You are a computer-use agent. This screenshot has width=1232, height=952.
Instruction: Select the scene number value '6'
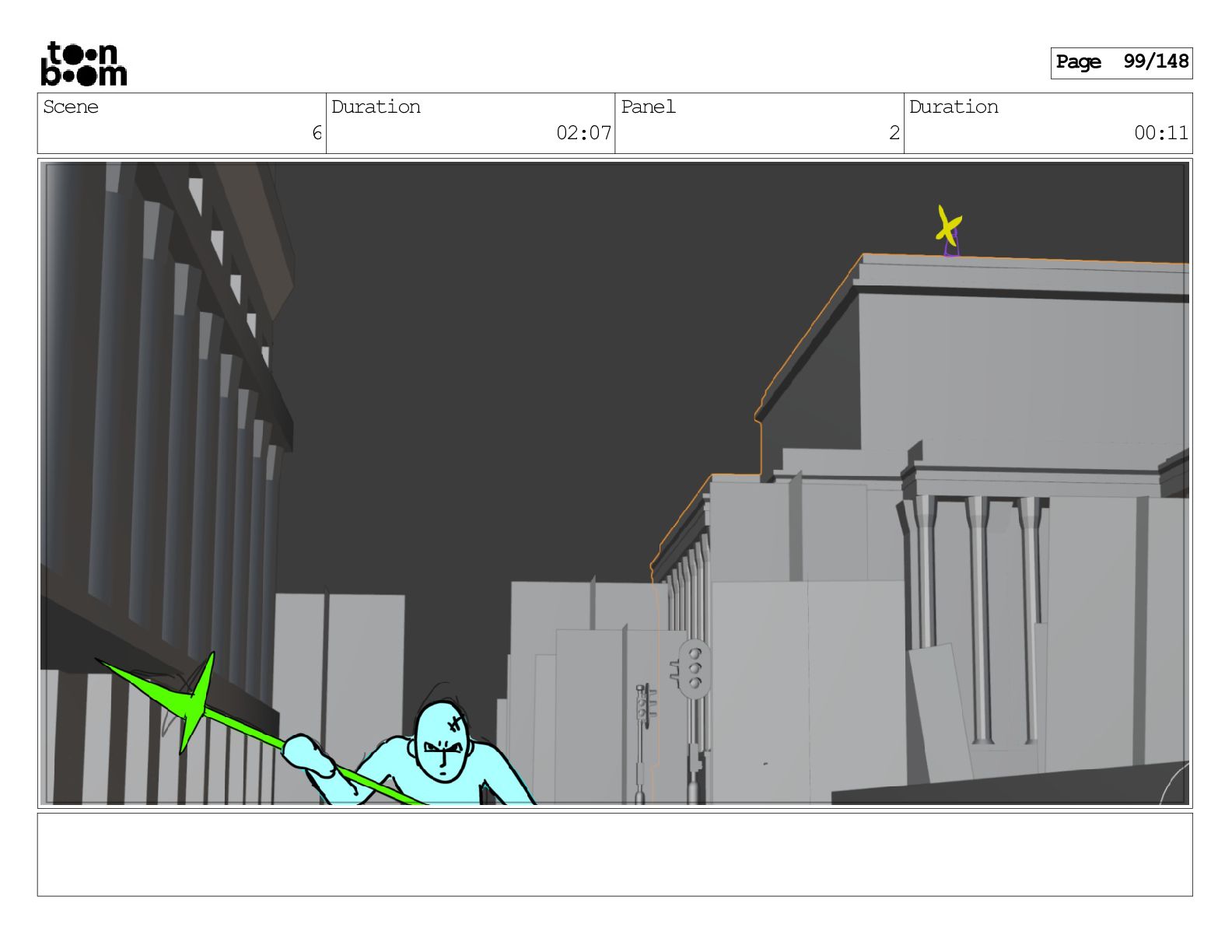tap(317, 133)
